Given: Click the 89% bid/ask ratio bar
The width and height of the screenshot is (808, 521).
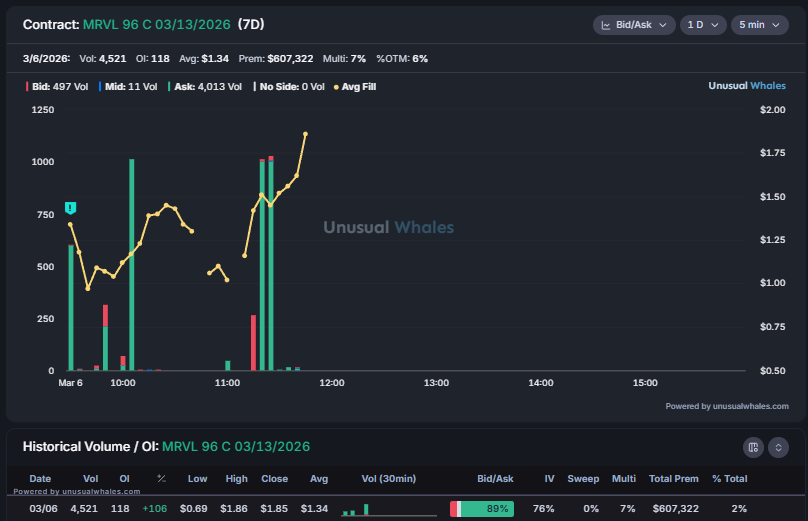Looking at the screenshot, I should pyautogui.click(x=482, y=509).
